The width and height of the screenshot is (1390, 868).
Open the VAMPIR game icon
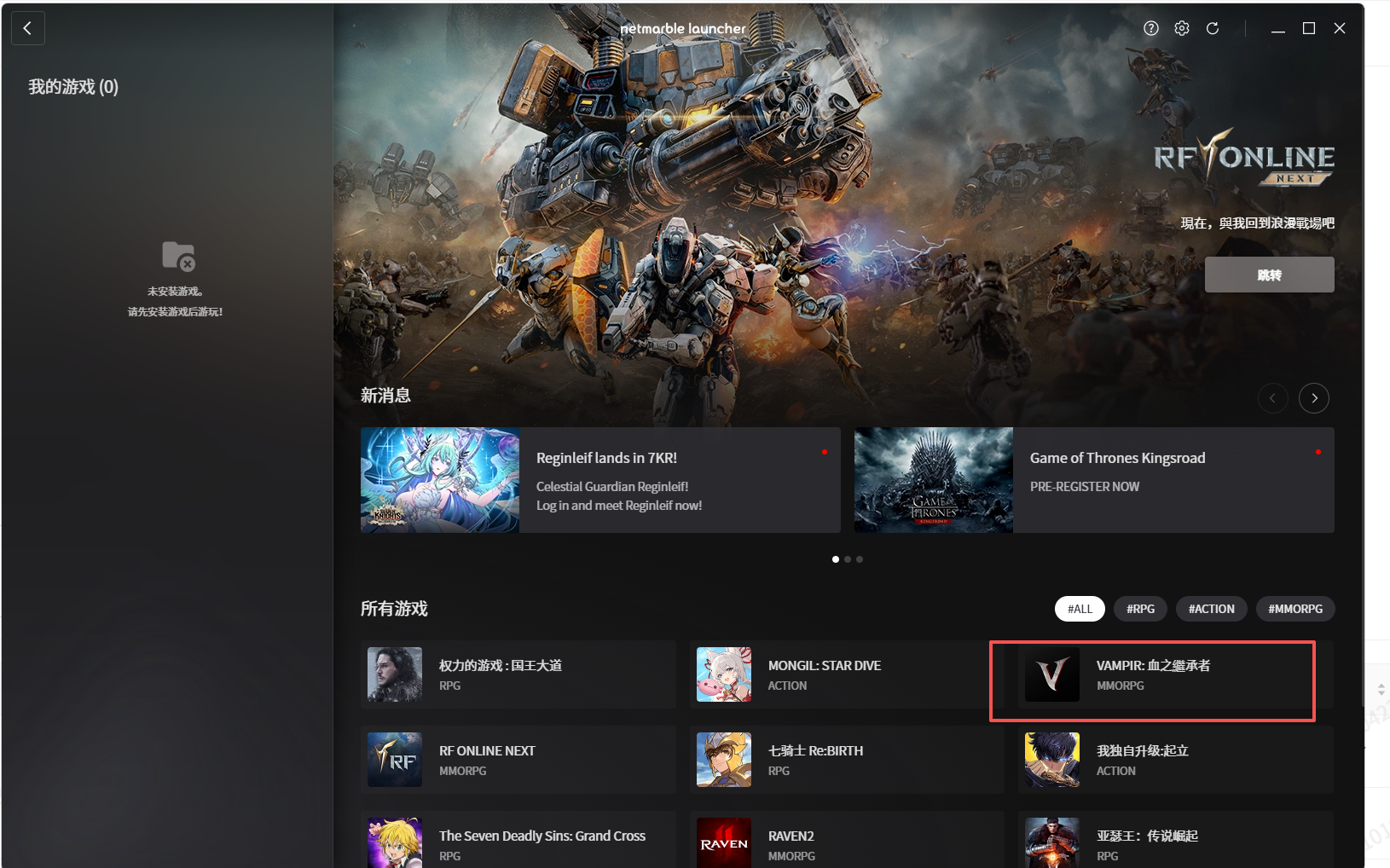point(1051,674)
